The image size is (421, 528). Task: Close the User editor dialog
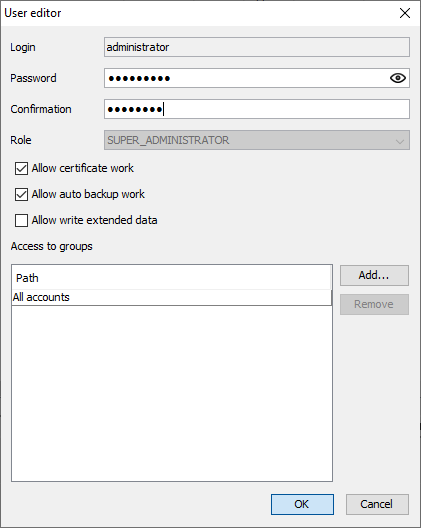[x=404, y=13]
